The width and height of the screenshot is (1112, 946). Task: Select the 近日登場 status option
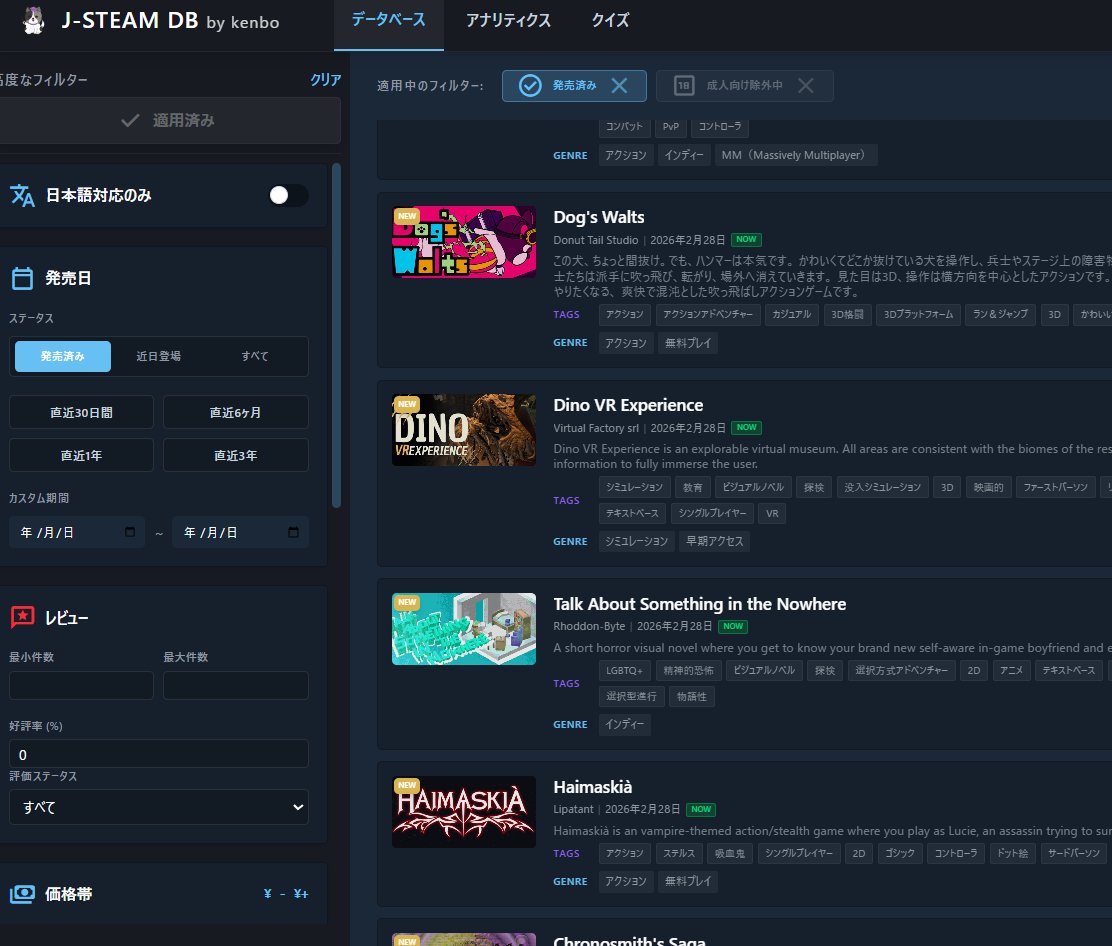[158, 356]
